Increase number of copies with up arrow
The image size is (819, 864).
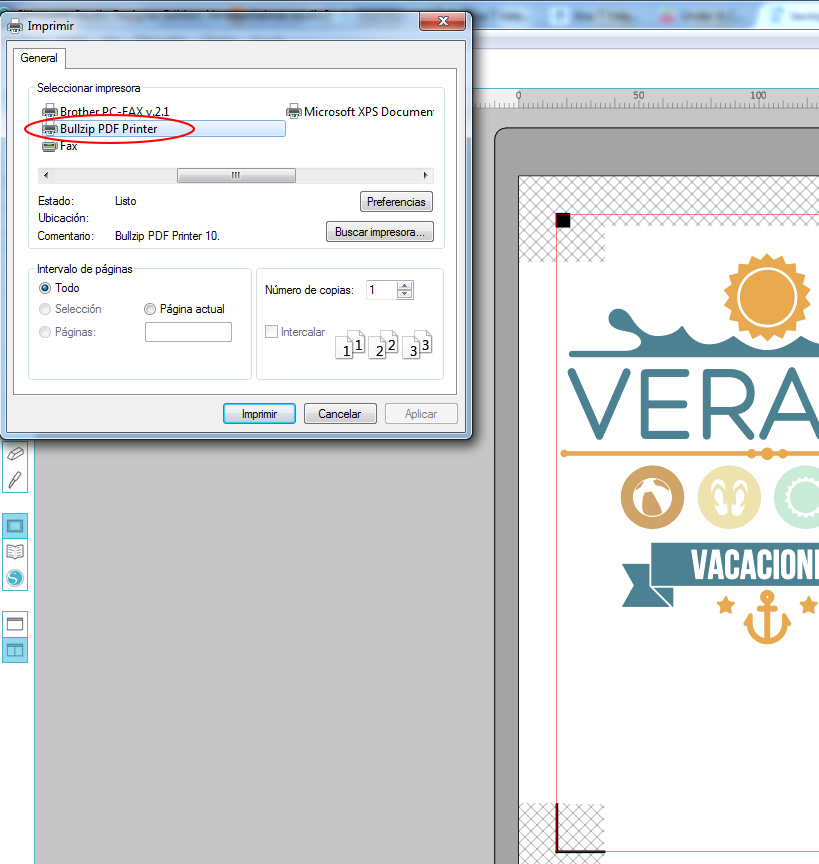tap(405, 286)
